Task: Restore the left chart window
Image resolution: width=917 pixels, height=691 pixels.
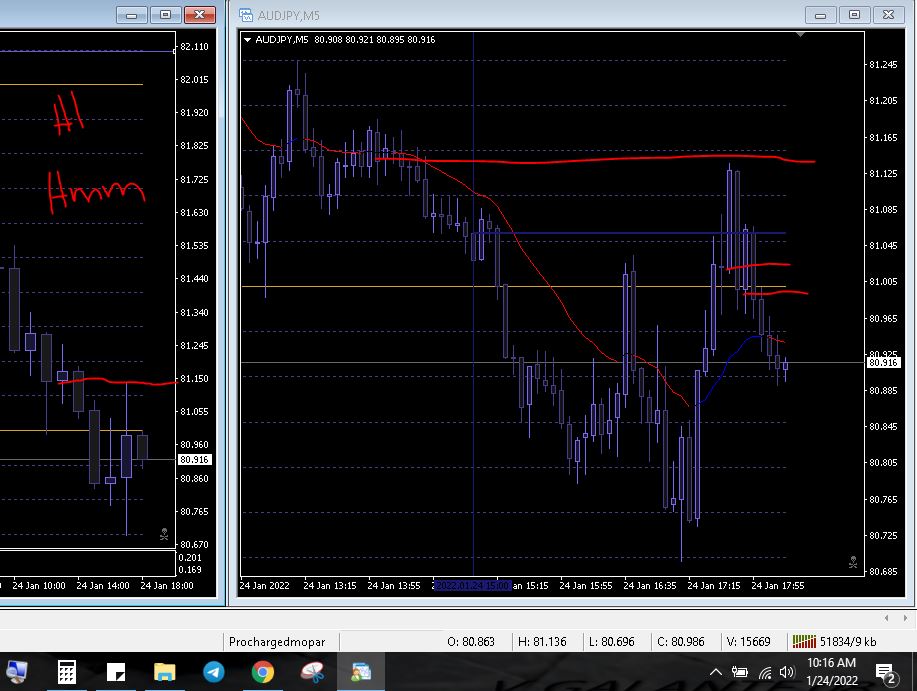Action: 166,15
